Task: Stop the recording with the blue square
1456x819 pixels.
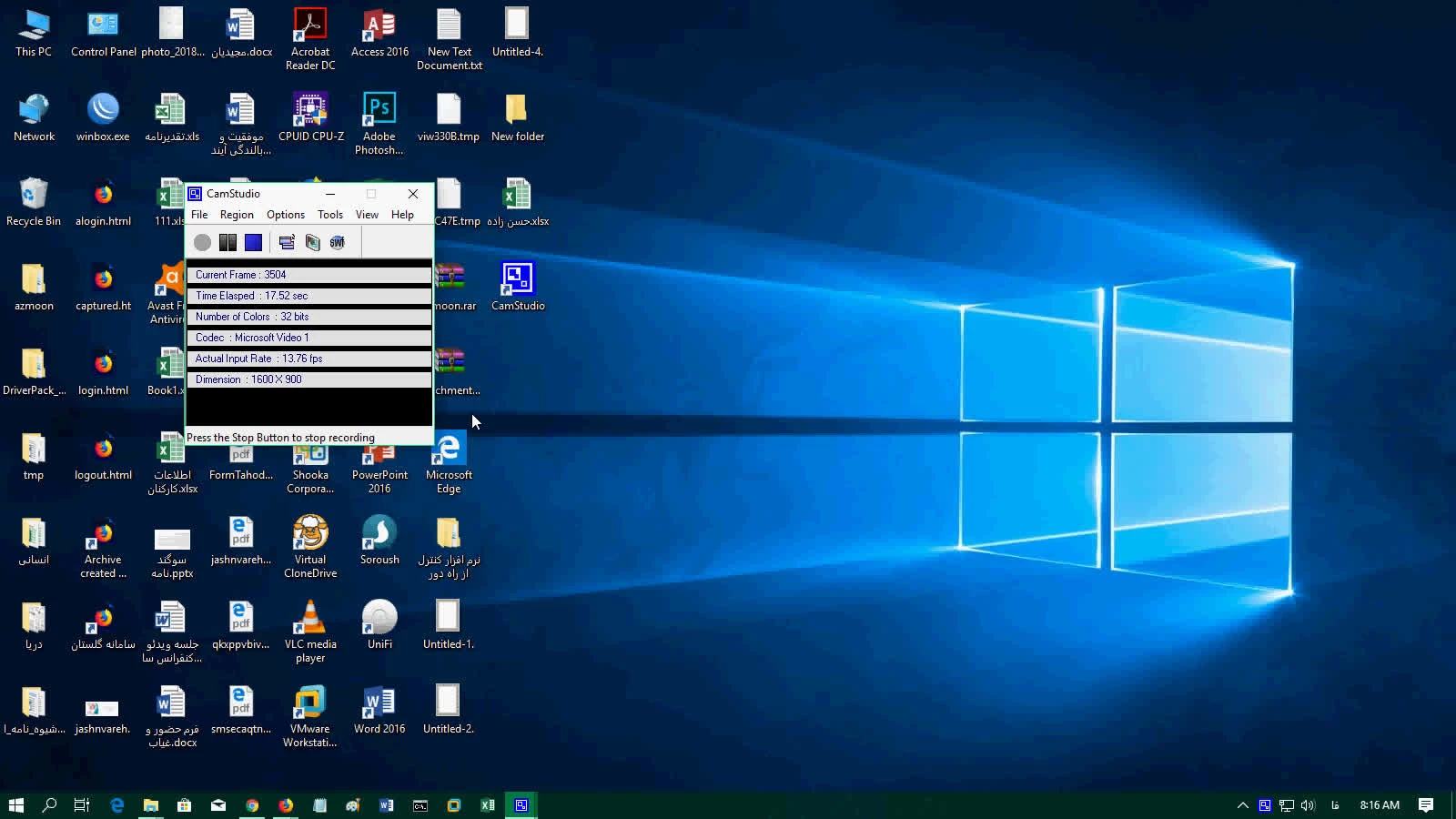Action: pyautogui.click(x=254, y=242)
